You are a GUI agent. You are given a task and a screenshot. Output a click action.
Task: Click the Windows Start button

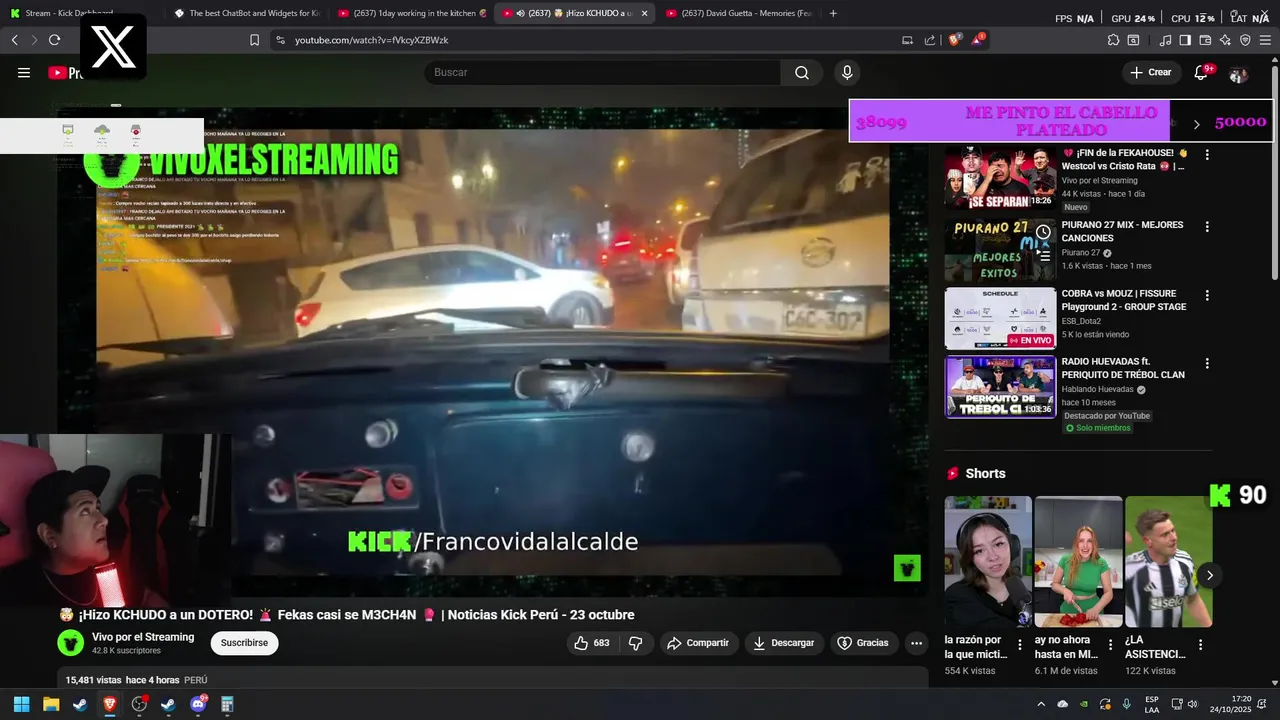[x=21, y=704]
